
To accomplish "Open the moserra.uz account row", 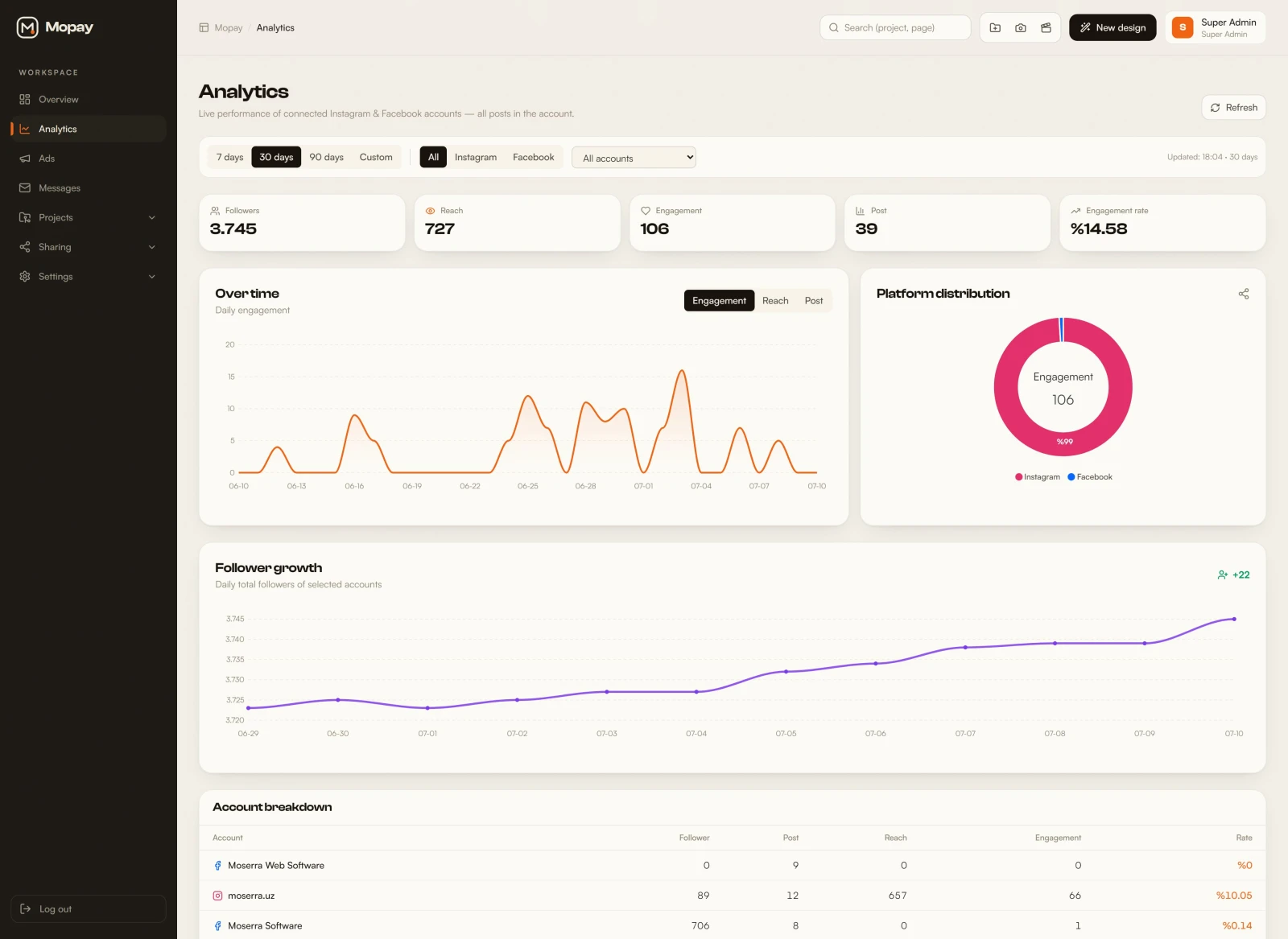I will (x=733, y=896).
